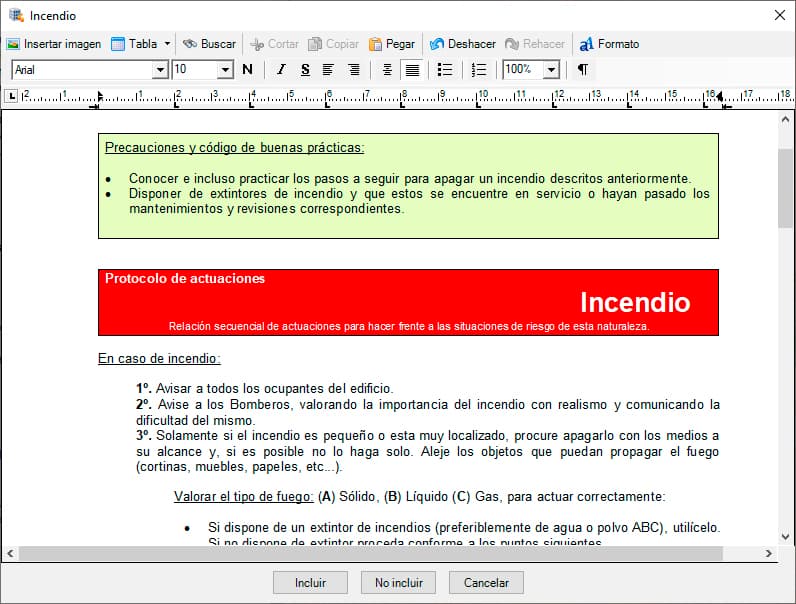Open Buscar search tool

pos(210,44)
